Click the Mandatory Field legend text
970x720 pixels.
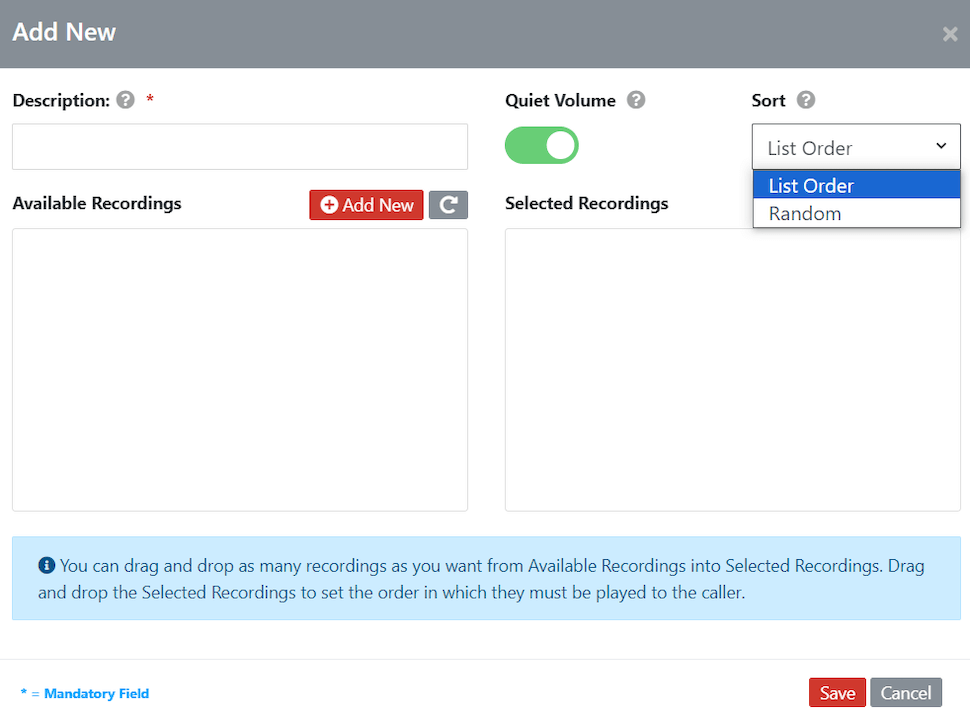[85, 693]
